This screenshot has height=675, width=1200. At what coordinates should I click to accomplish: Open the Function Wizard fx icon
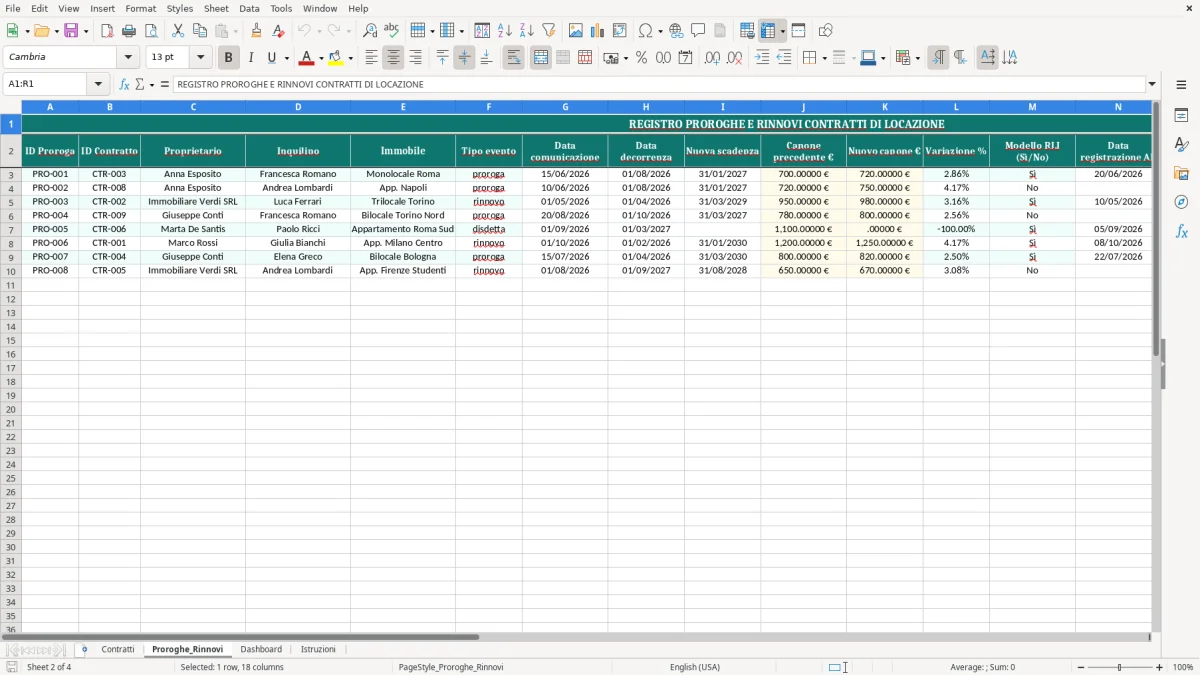tap(124, 84)
